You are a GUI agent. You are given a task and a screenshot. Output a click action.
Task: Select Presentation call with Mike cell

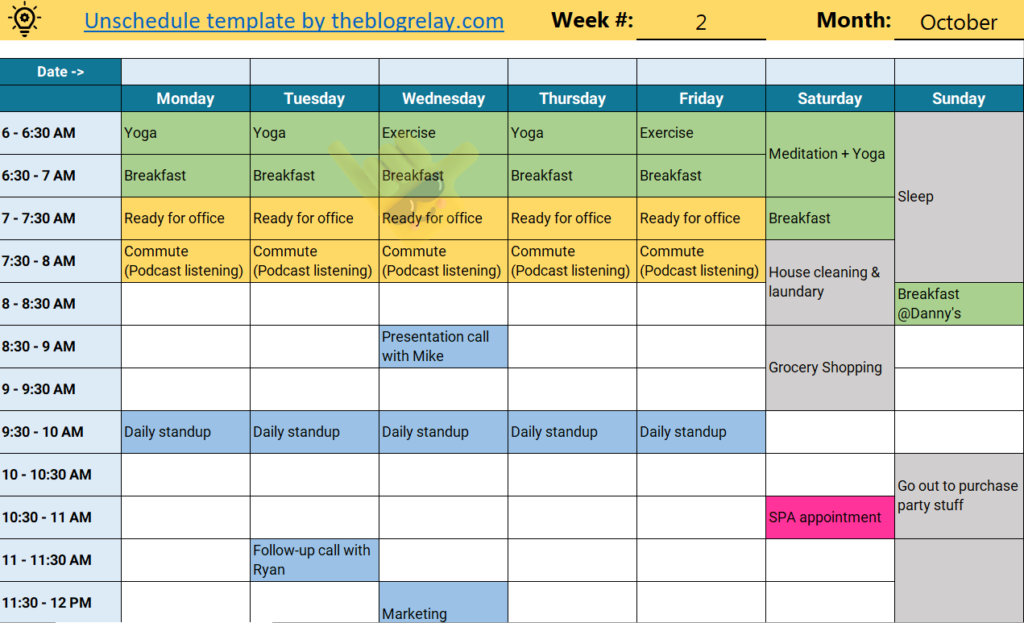(443, 346)
